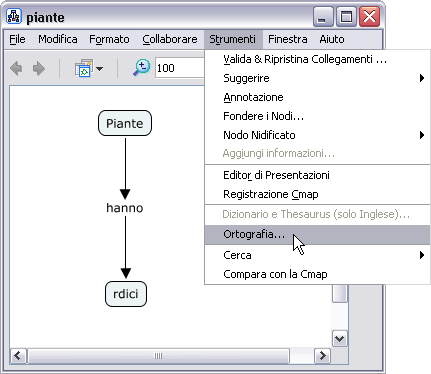This screenshot has width=431, height=374.
Task: Click the vertical scrollbar down arrow
Action: point(340,339)
